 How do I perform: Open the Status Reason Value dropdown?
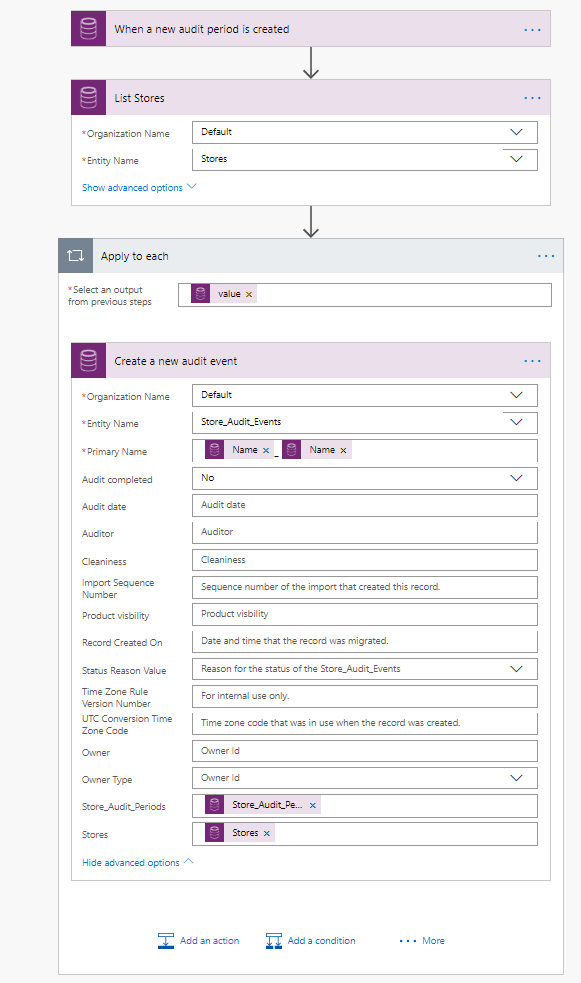[517, 669]
